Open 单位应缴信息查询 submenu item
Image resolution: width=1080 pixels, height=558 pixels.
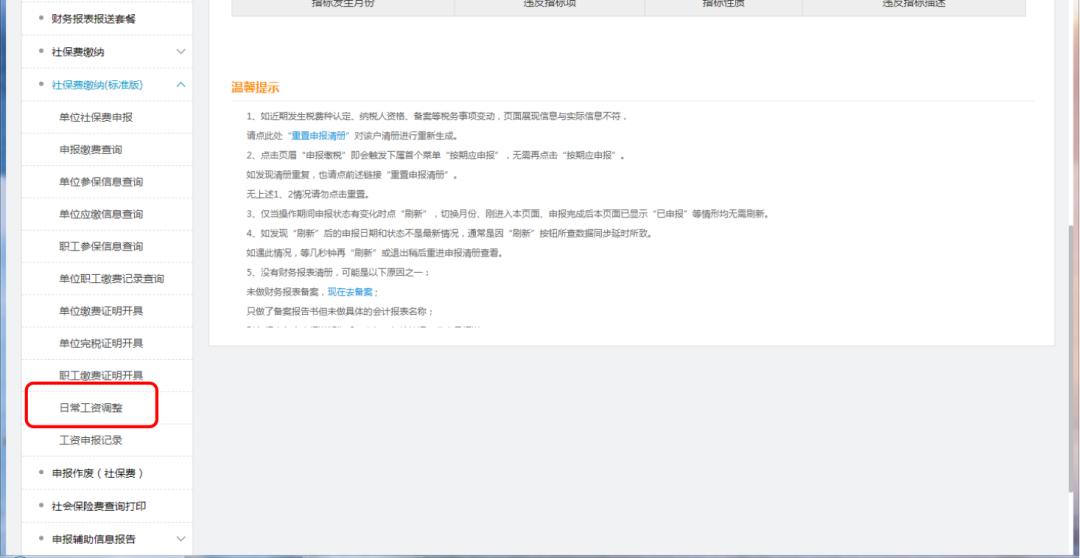101,214
